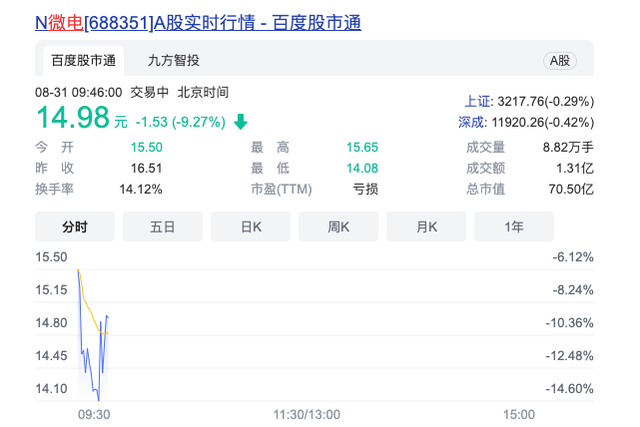Image resolution: width=640 pixels, height=427 pixels.
Task: Click the green down-arrow price change icon
Action: point(240,122)
